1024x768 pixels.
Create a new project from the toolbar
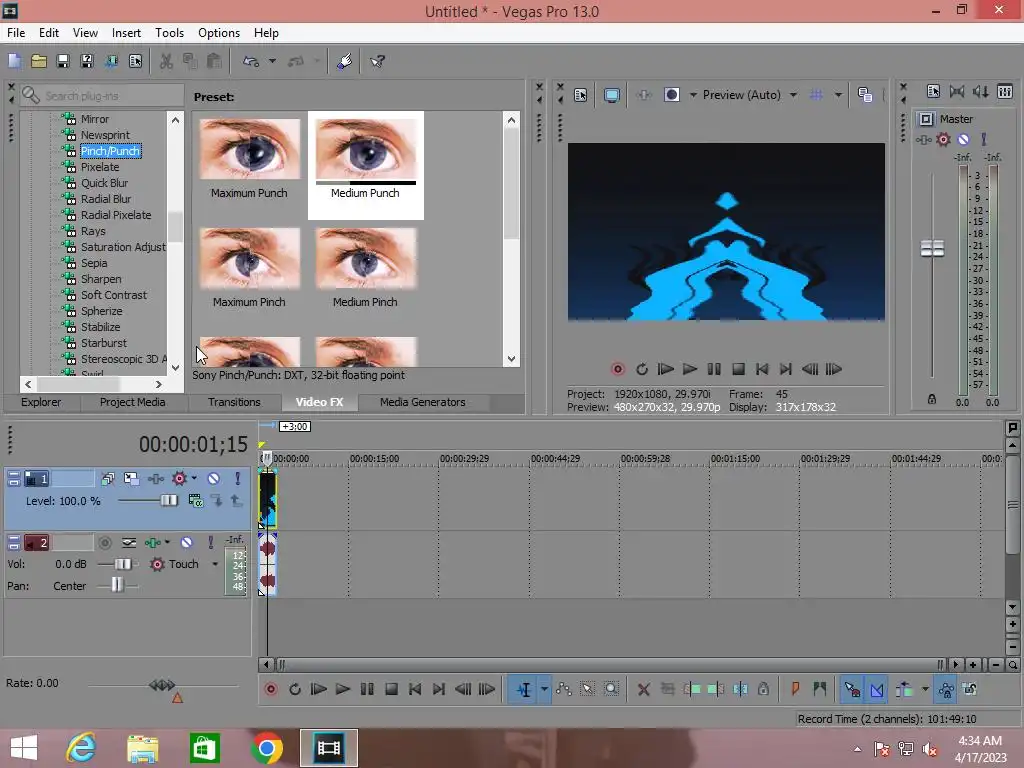[x=14, y=61]
